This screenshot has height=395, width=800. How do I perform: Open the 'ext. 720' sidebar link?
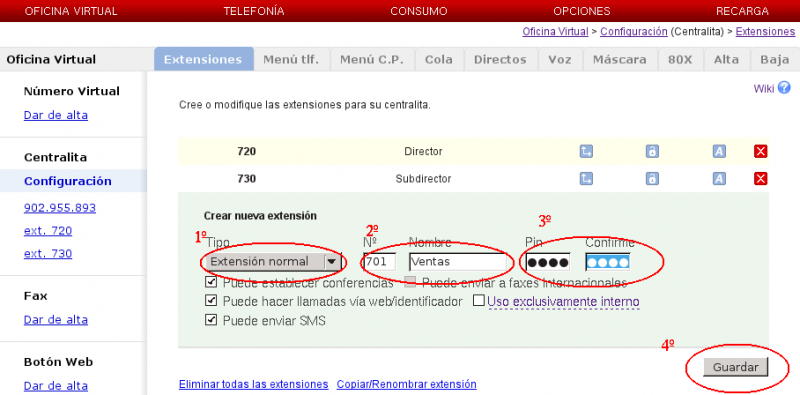48,231
